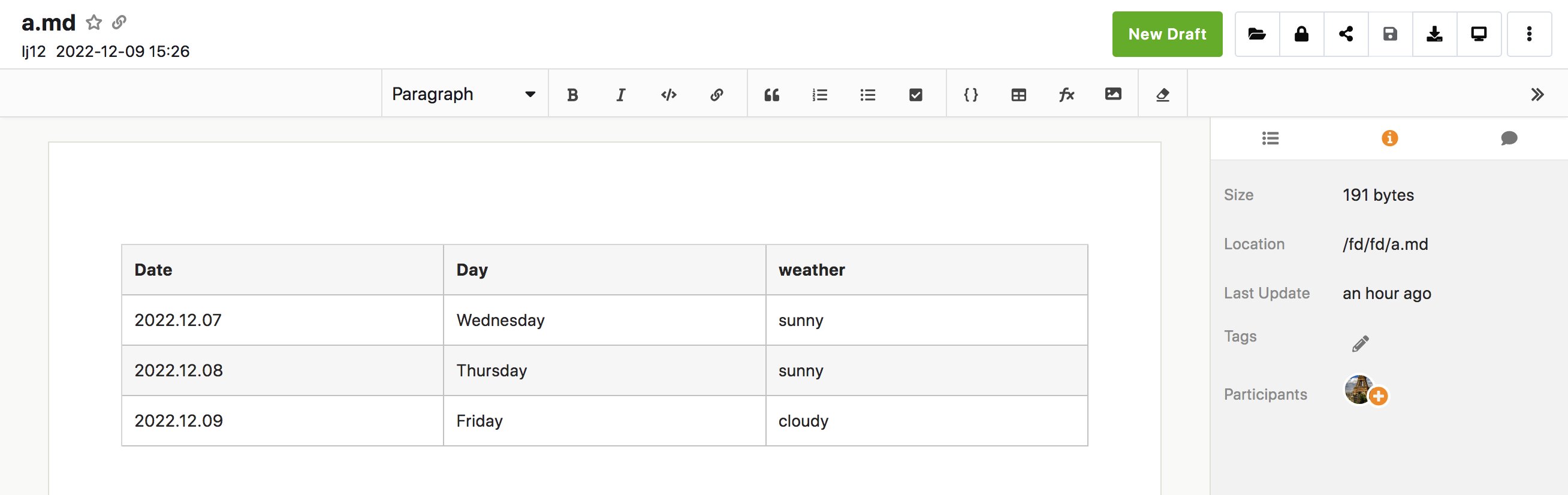Insert a table from the toolbar
The height and width of the screenshot is (495, 1568).
click(1019, 95)
